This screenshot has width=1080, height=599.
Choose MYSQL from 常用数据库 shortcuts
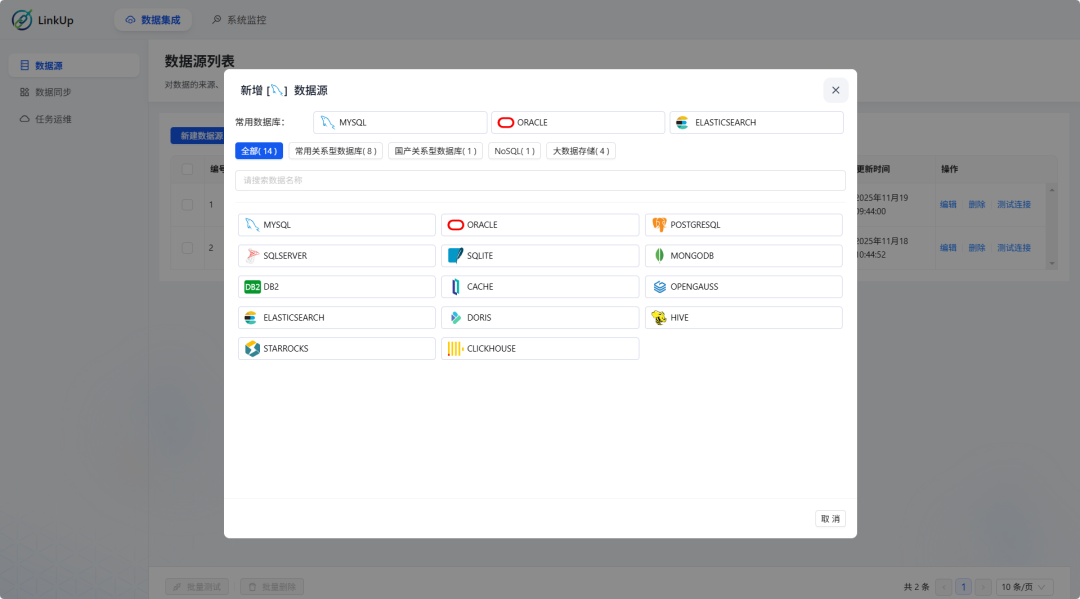pos(400,123)
